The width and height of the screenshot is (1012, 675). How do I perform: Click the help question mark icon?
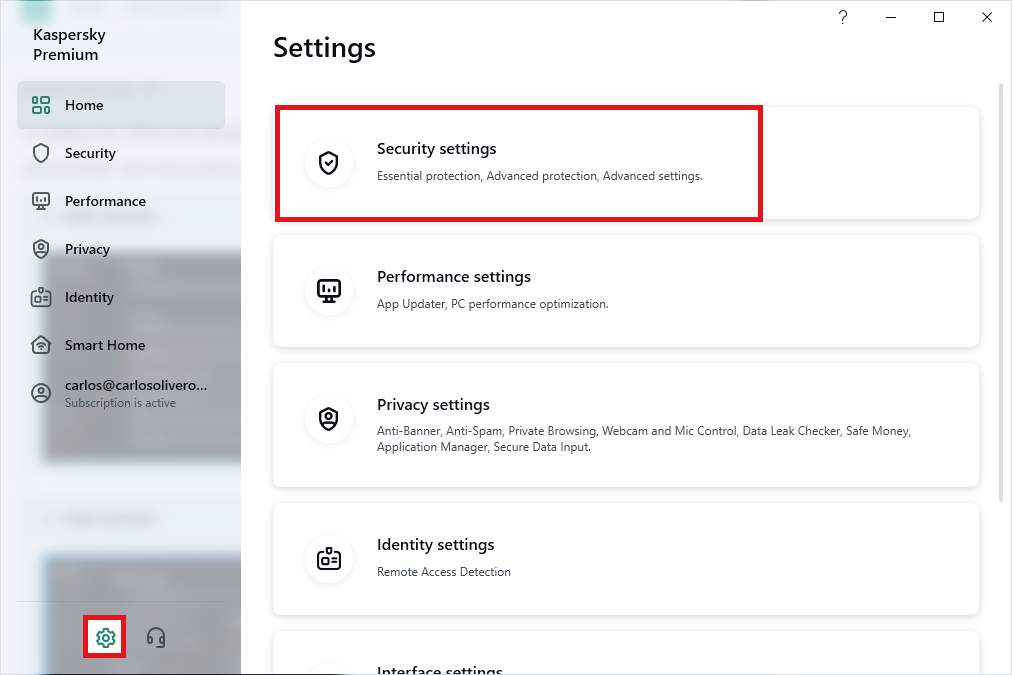(843, 17)
